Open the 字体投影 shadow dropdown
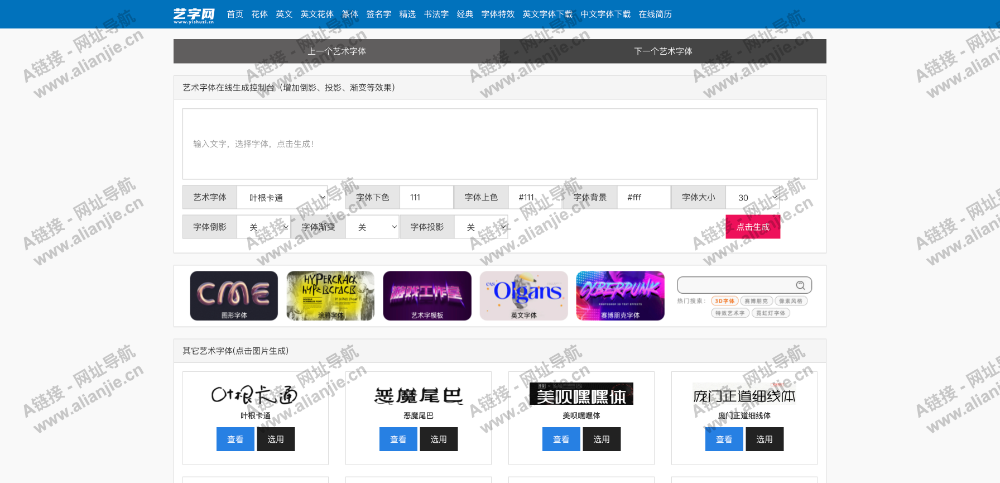This screenshot has height=483, width=1000. (x=480, y=228)
